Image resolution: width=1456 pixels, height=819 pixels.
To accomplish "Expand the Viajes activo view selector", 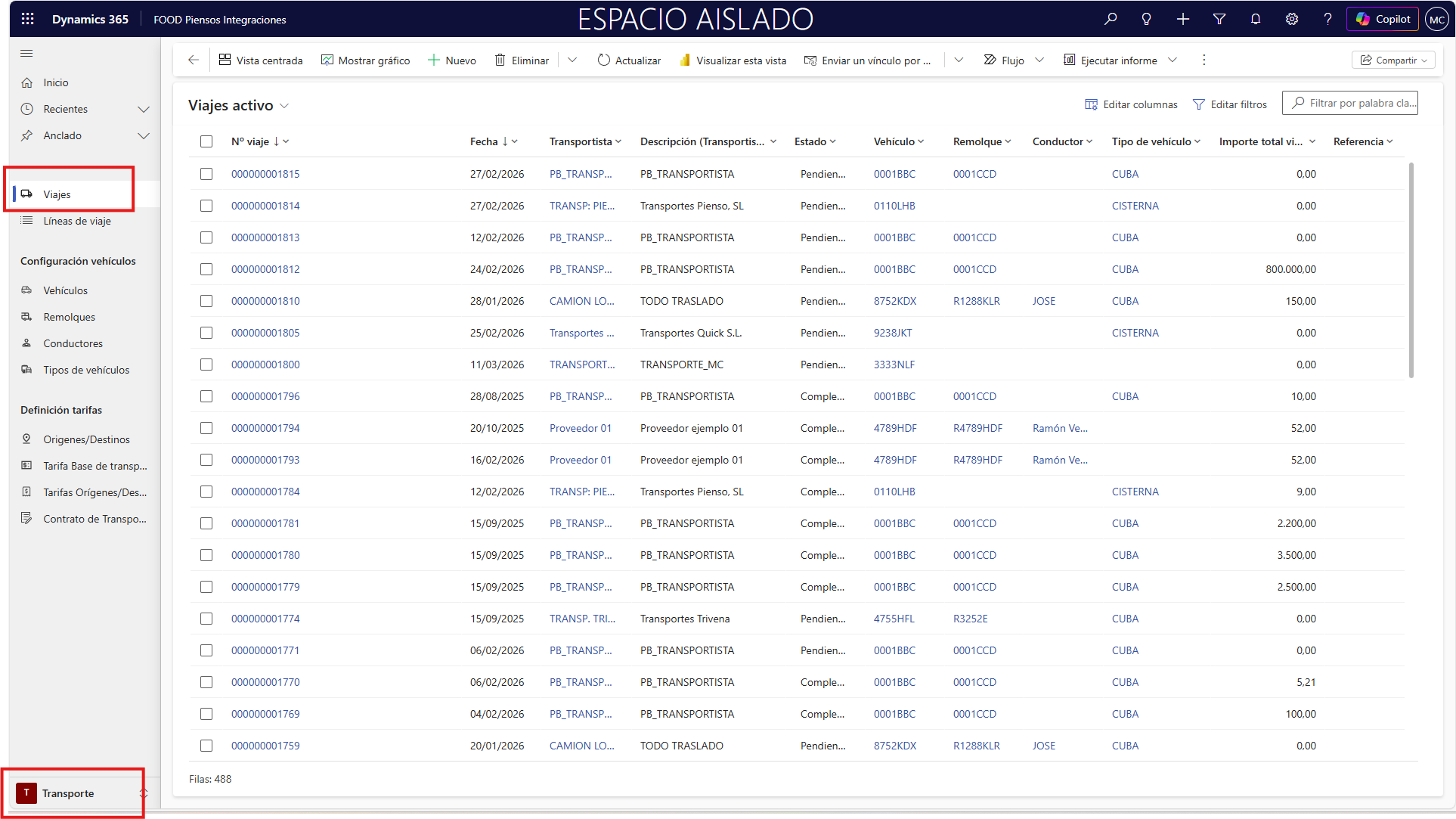I will (x=284, y=106).
